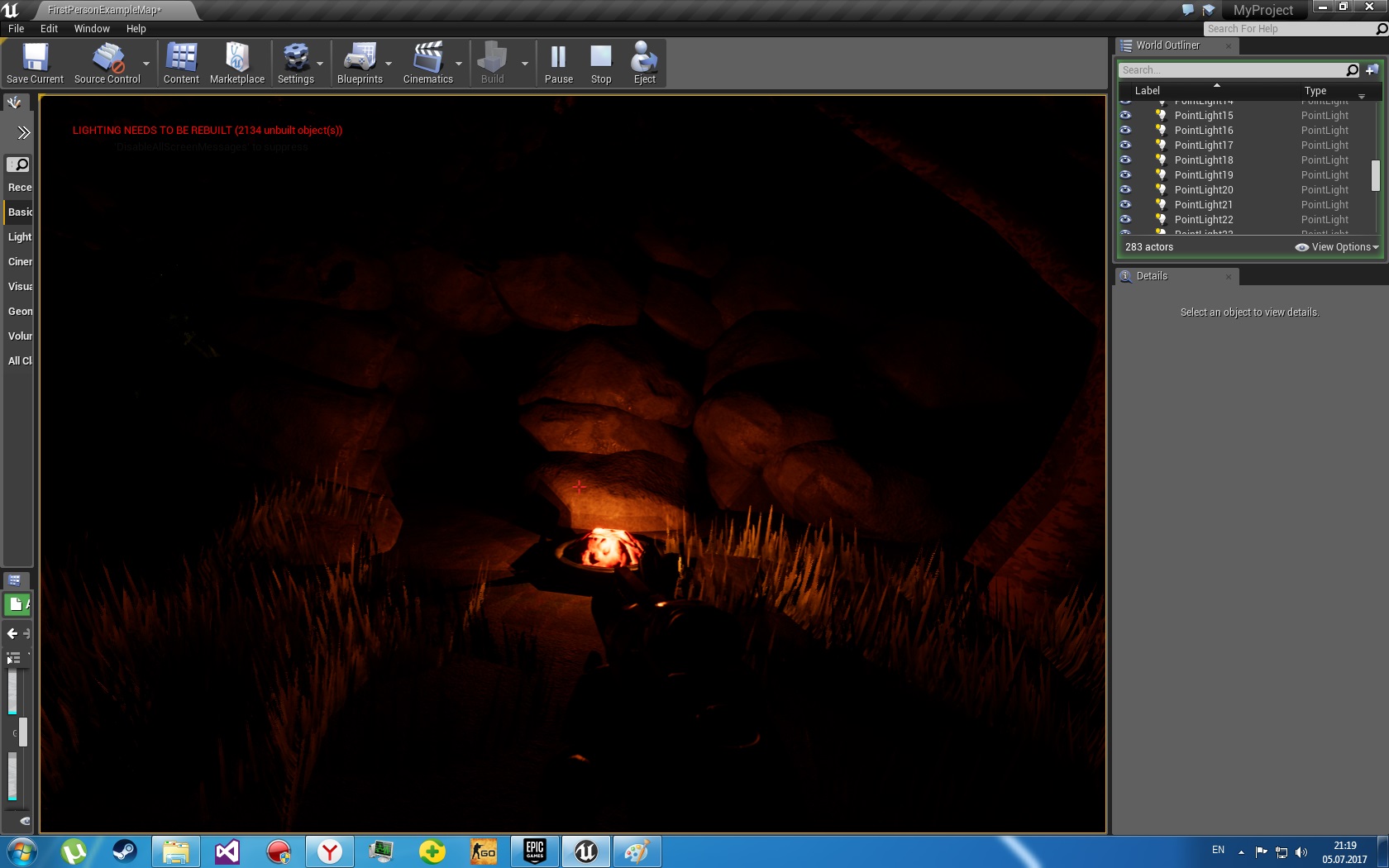Open the Edit menu

50,29
